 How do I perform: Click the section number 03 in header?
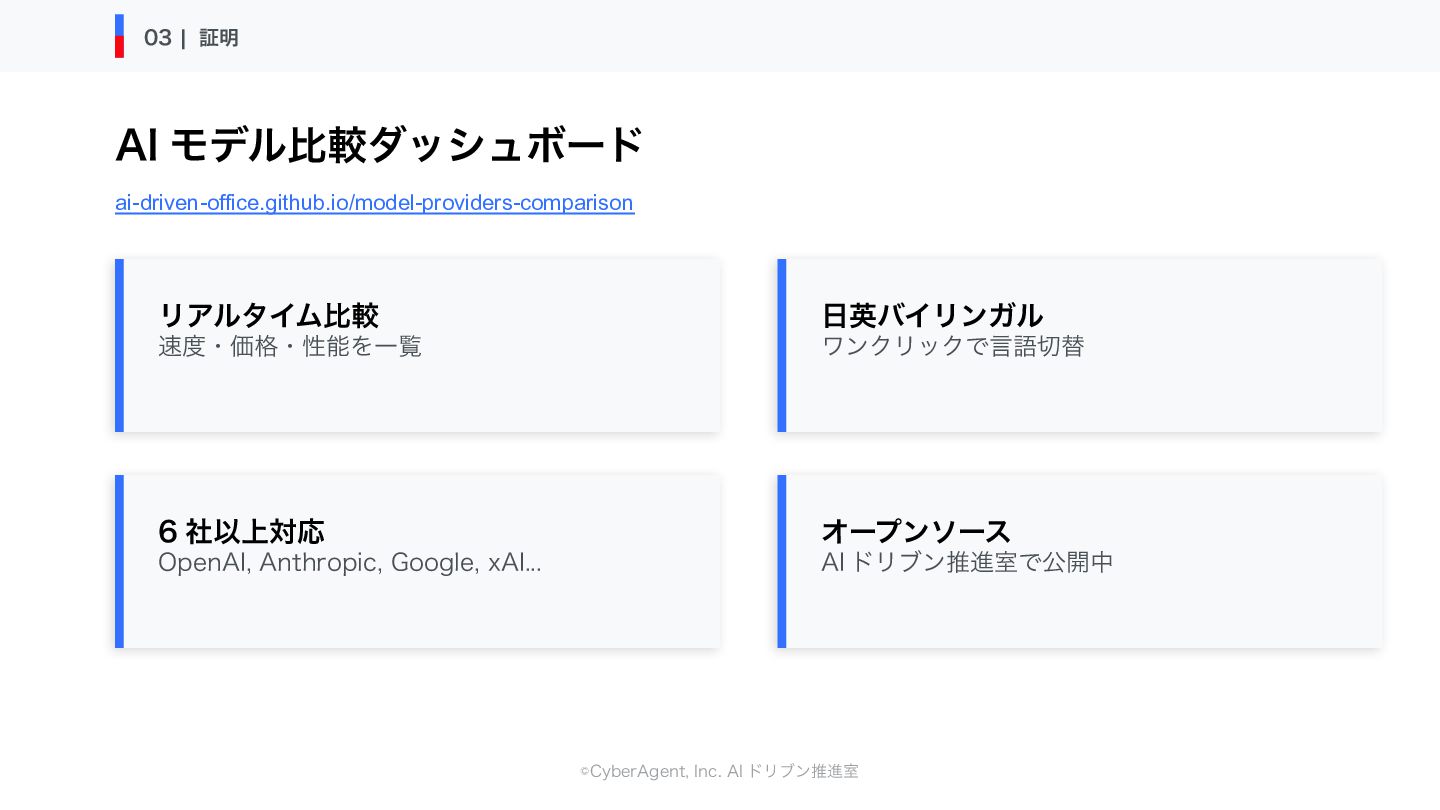[x=157, y=38]
